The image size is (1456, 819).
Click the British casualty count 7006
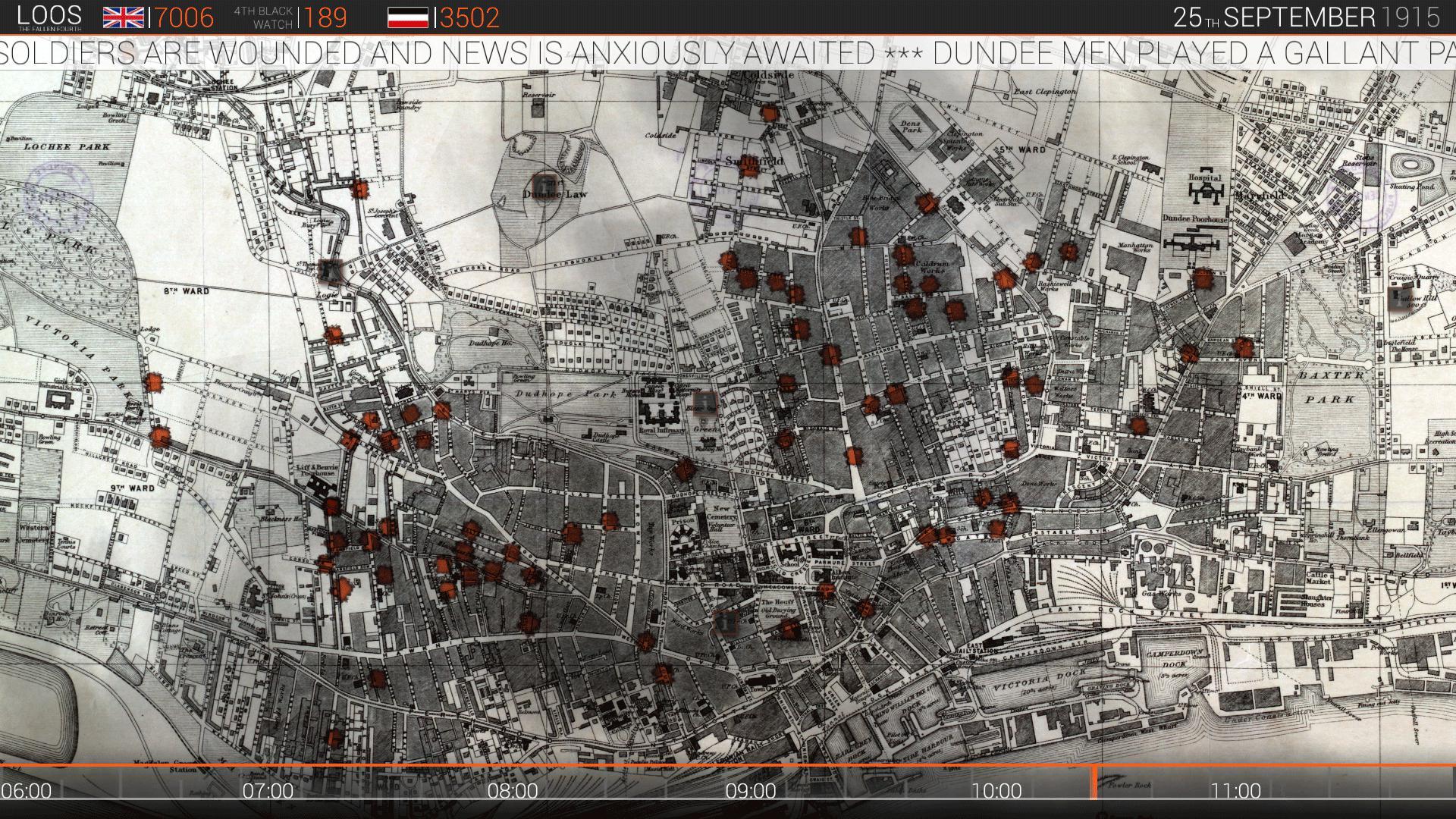click(x=184, y=17)
